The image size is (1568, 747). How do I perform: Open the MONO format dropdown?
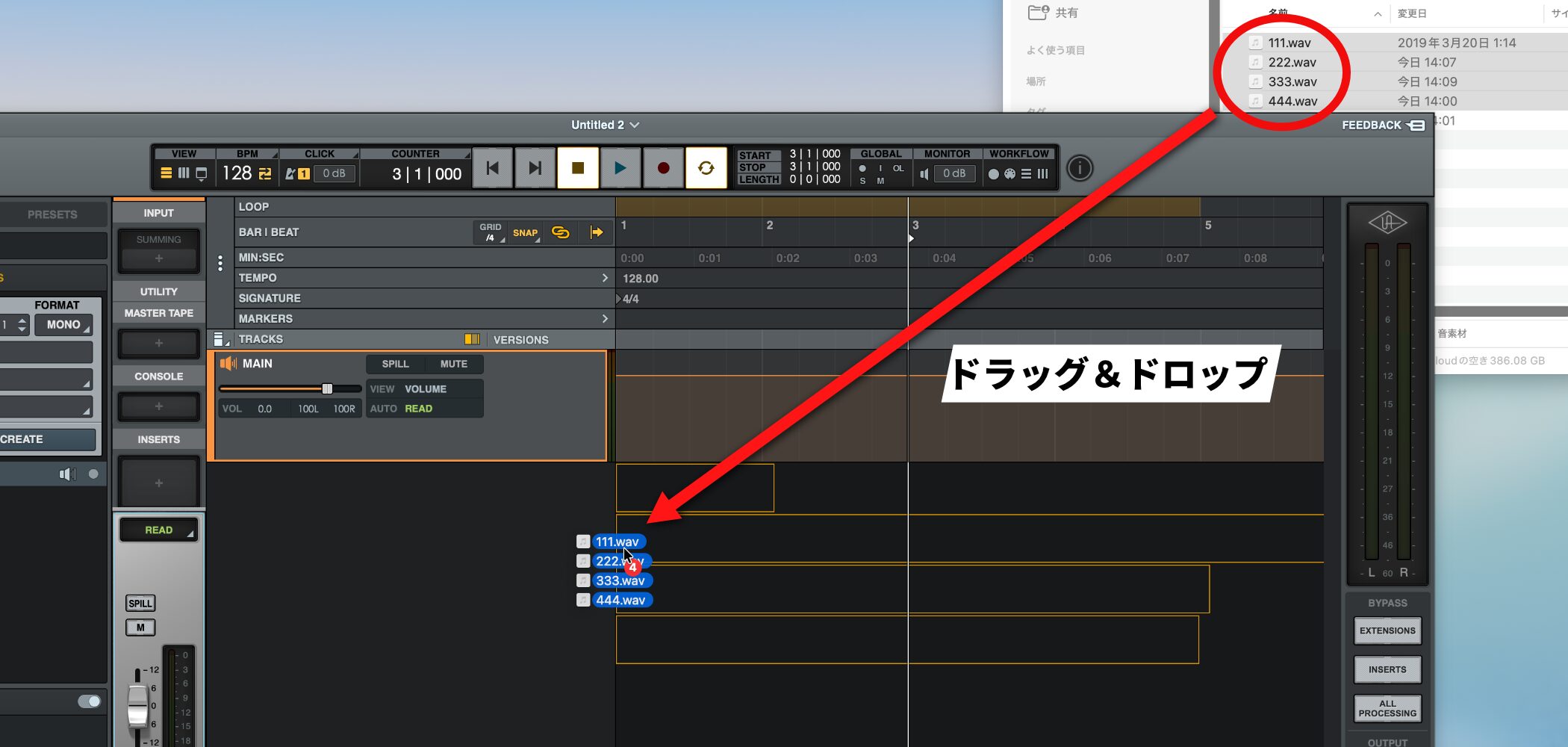64,325
